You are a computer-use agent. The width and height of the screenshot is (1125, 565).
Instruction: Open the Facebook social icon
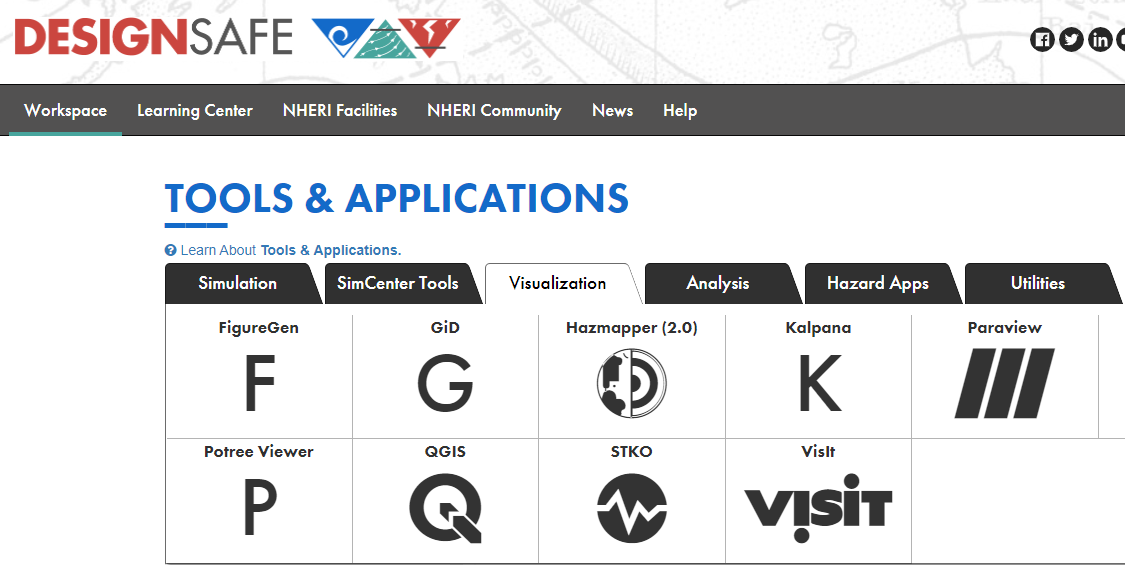(1042, 39)
